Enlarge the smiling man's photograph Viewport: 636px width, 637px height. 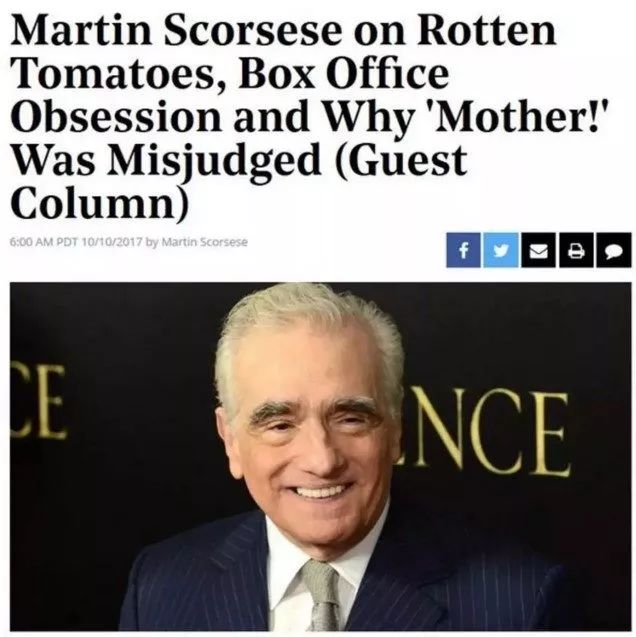320,456
